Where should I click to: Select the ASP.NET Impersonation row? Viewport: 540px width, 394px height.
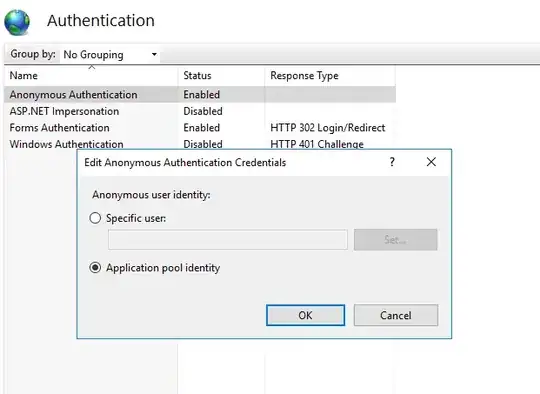pyautogui.click(x=200, y=111)
